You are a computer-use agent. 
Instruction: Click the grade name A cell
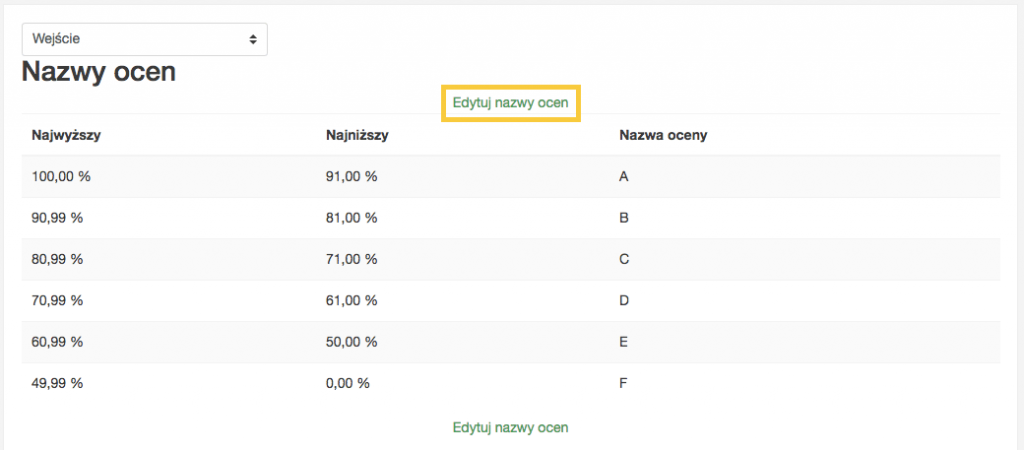click(624, 176)
